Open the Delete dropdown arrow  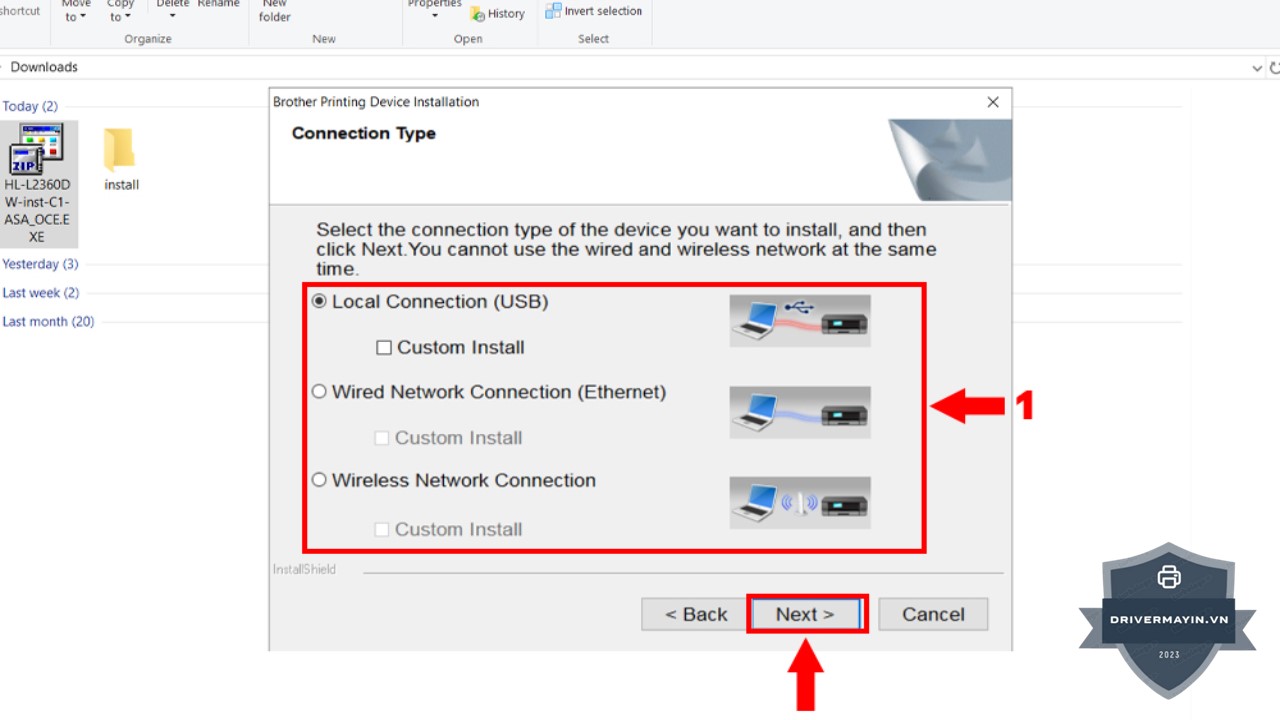(172, 15)
